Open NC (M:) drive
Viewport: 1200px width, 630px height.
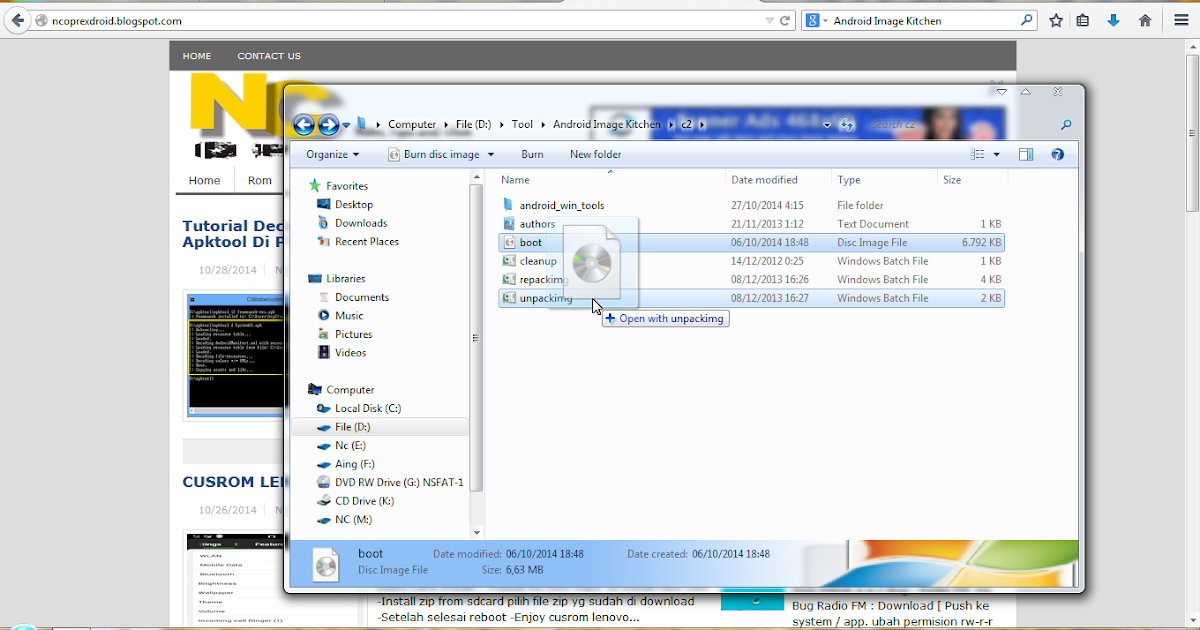point(352,520)
